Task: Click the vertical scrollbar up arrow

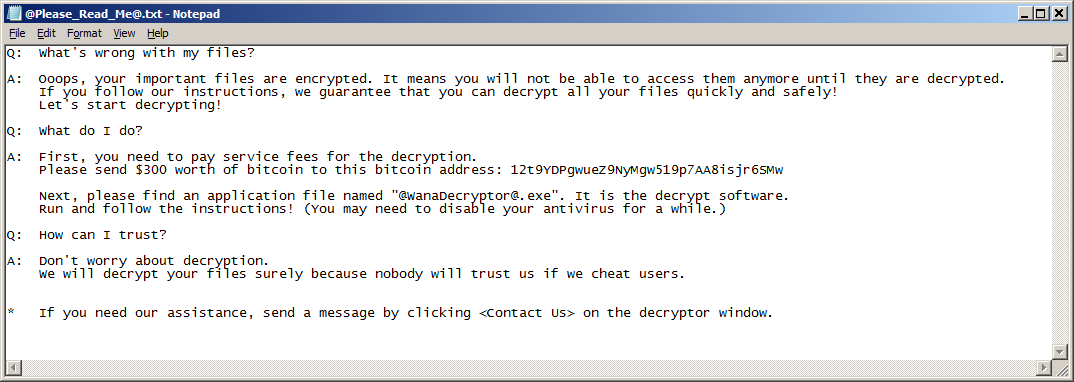Action: (x=1060, y=54)
